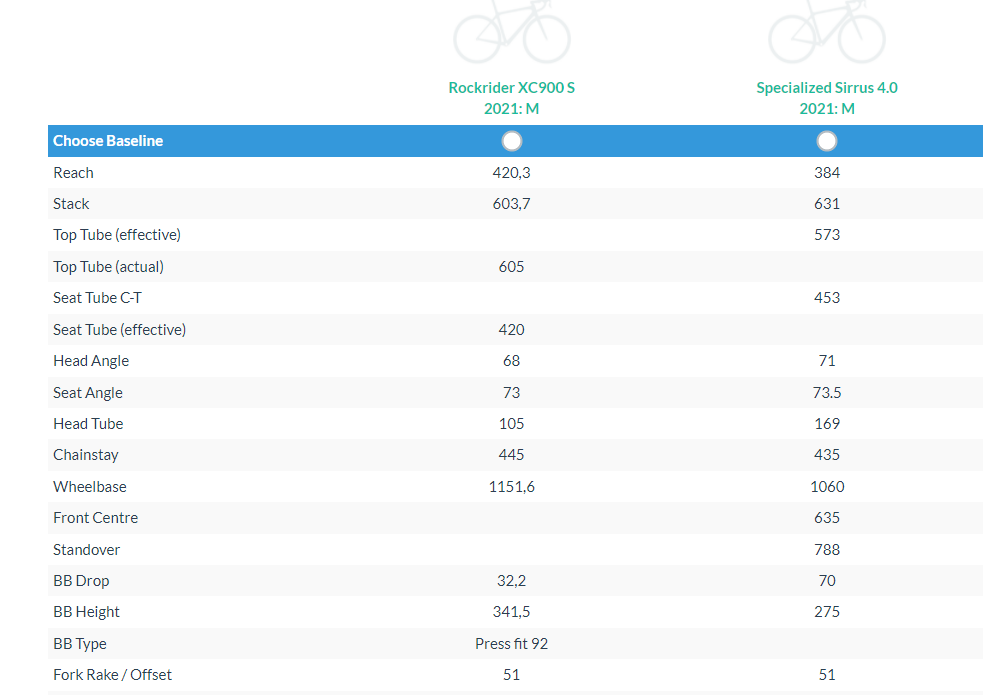The image size is (983, 695).
Task: Click the Seat Tube C-T row label
Action: click(97, 298)
